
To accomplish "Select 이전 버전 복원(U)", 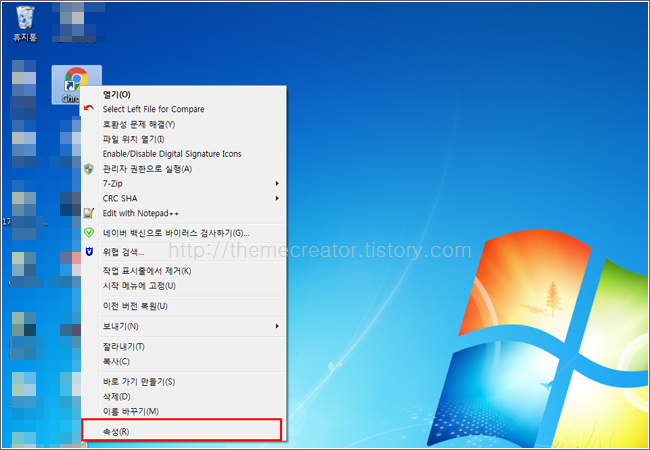I will click(x=184, y=306).
